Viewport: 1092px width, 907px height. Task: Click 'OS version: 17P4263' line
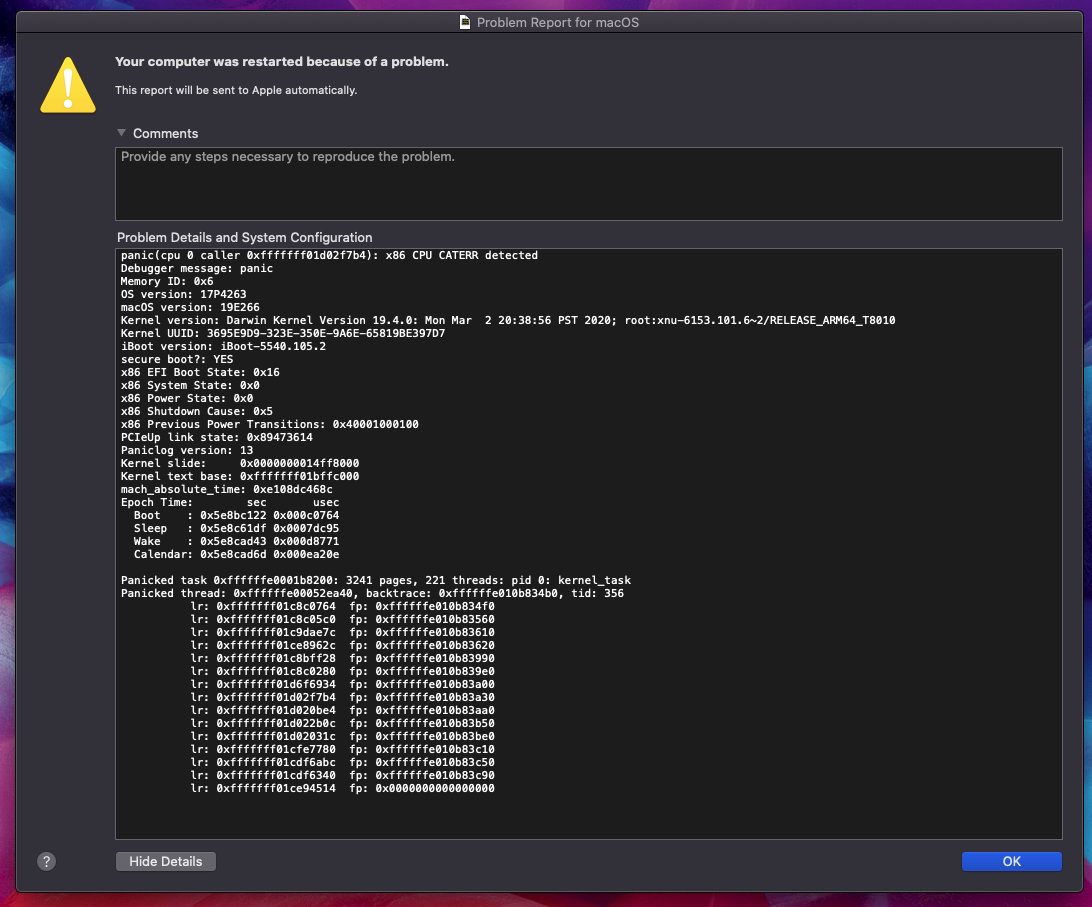[183, 294]
